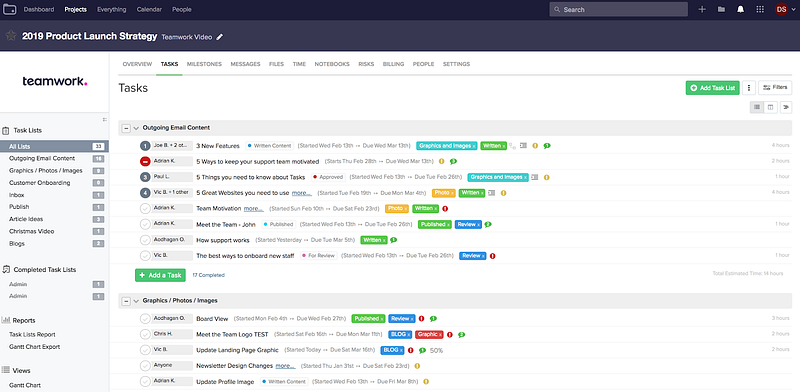
Task: Open the Calendar menu item
Action: click(x=150, y=9)
